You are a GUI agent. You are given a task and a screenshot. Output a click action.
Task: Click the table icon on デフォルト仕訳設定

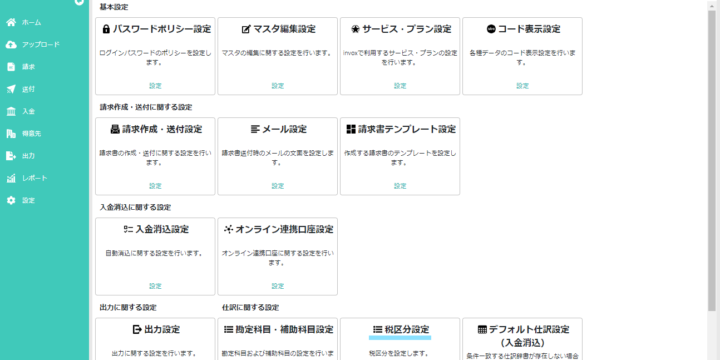482,329
